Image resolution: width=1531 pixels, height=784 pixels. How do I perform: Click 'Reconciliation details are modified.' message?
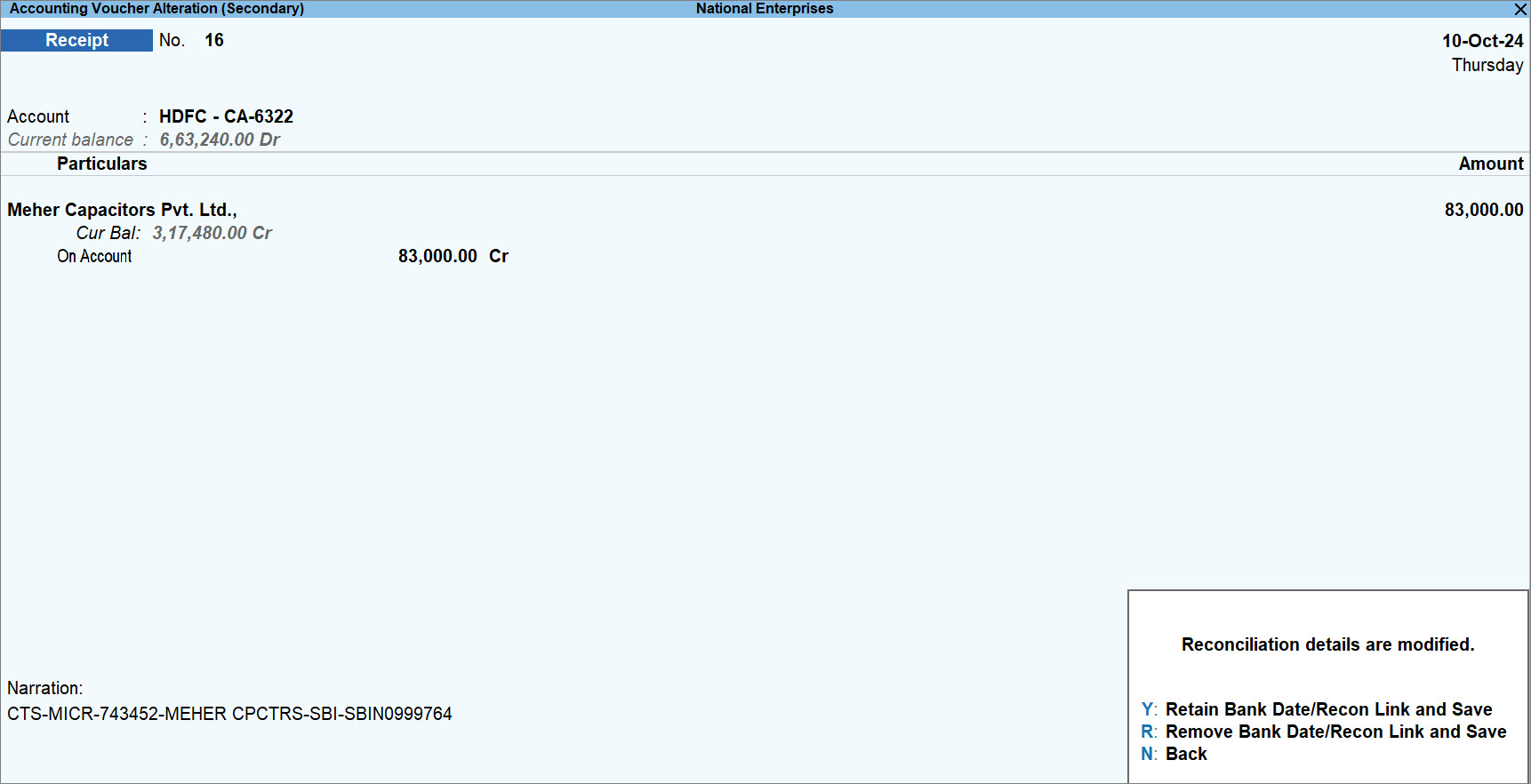point(1327,644)
